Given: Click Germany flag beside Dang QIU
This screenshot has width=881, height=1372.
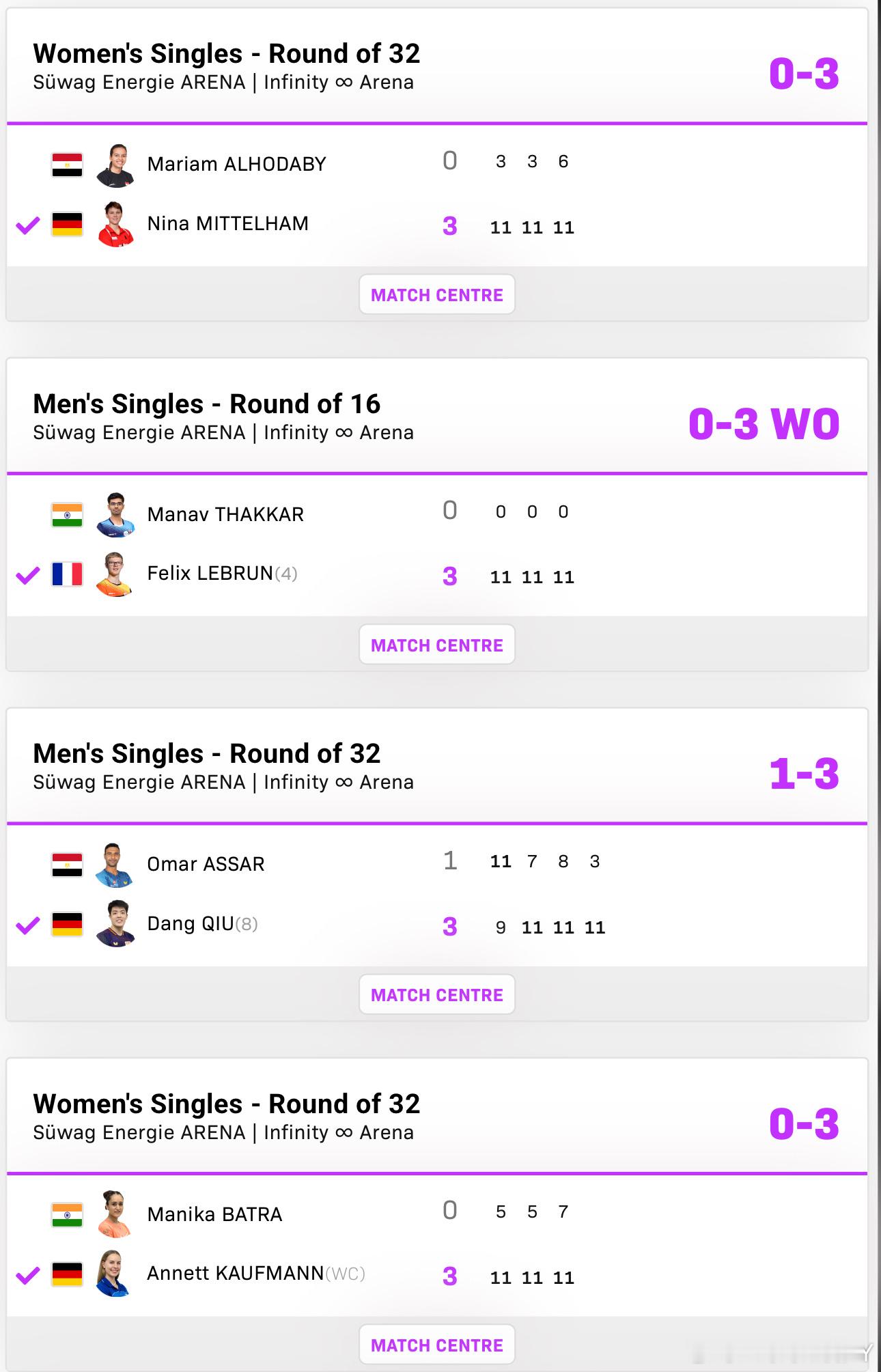Looking at the screenshot, I should coord(67,924).
